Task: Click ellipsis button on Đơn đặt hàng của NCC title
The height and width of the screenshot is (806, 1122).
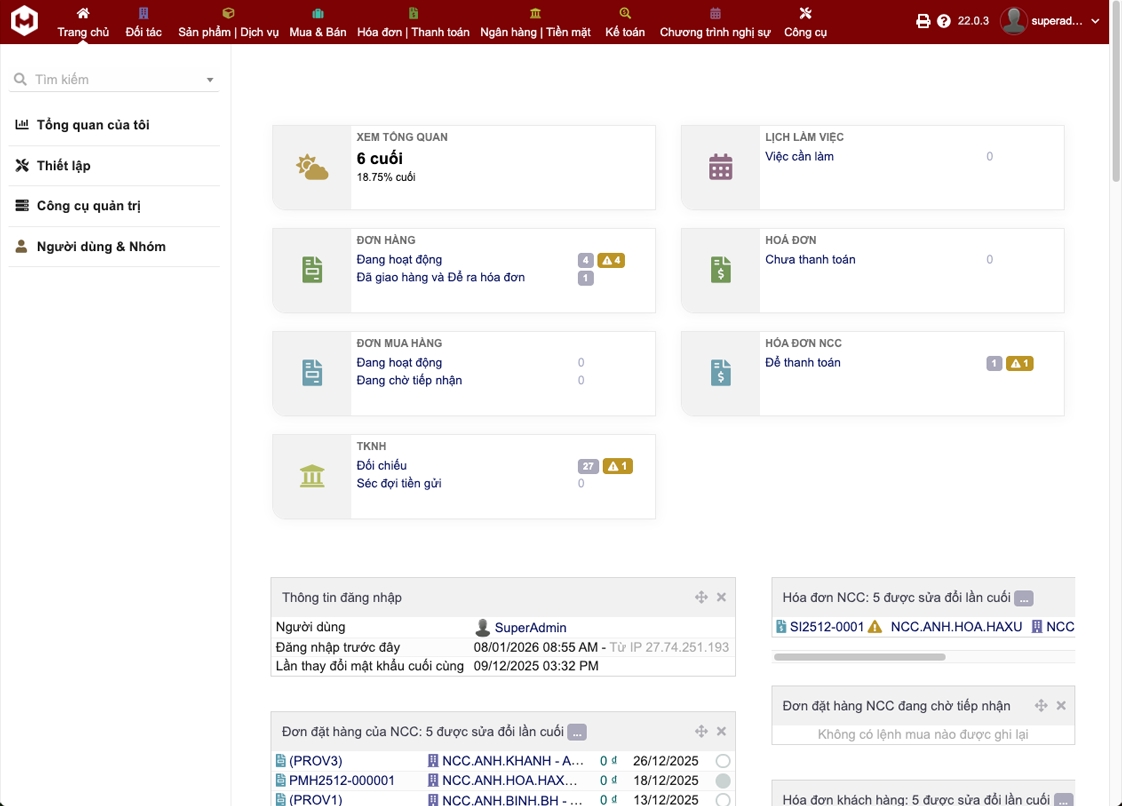Action: click(577, 732)
